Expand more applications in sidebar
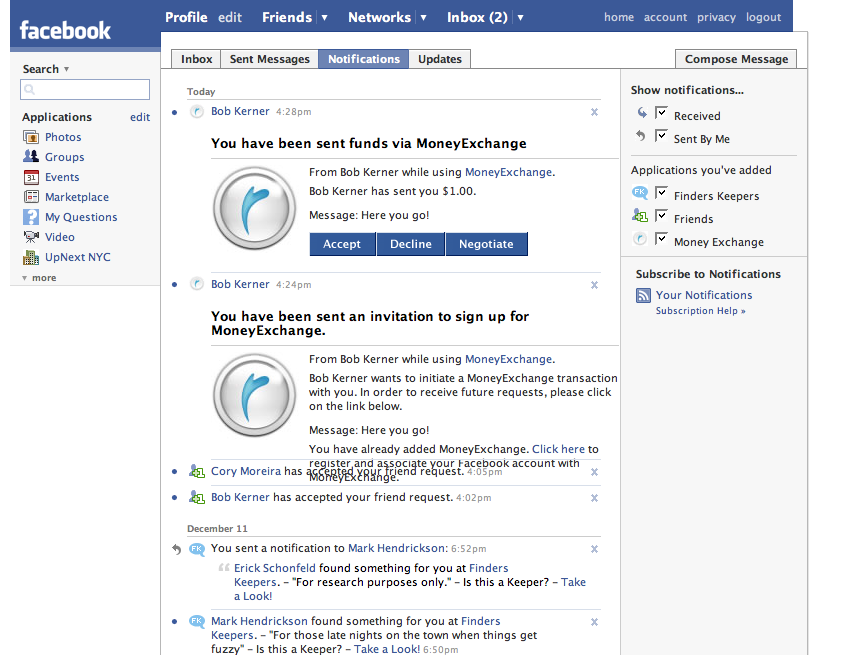Screen dimensions: 842x655 tap(39, 278)
